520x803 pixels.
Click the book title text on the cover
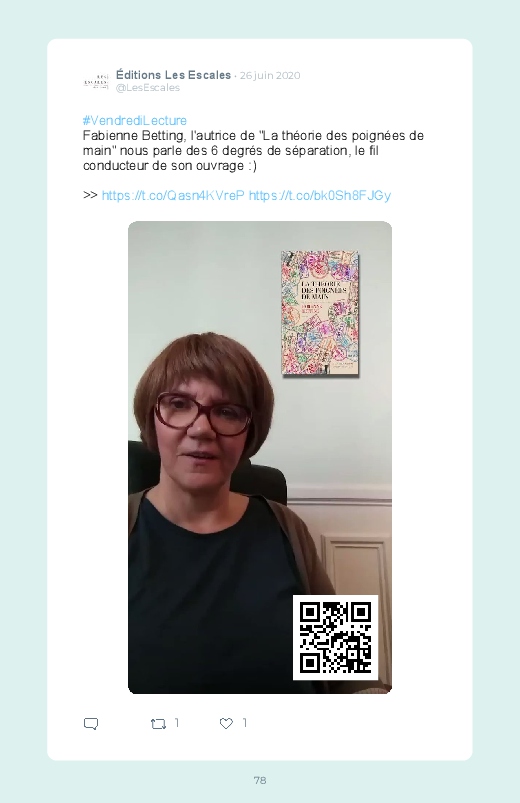[323, 290]
